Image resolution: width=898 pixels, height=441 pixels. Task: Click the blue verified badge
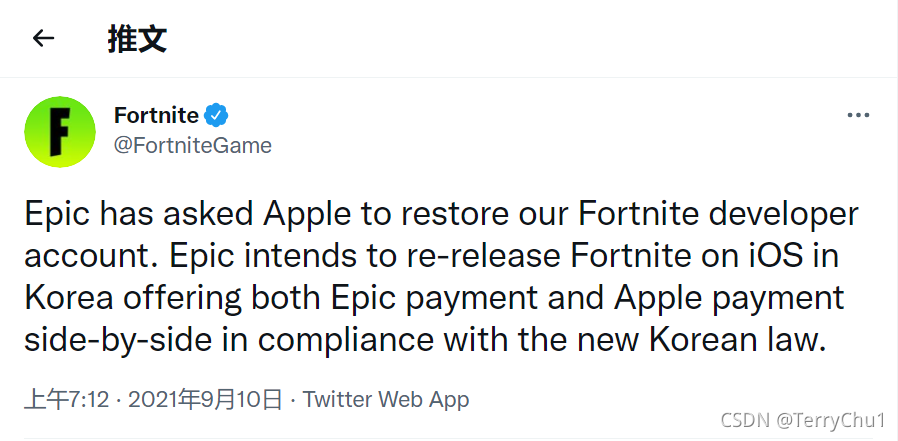tap(216, 115)
